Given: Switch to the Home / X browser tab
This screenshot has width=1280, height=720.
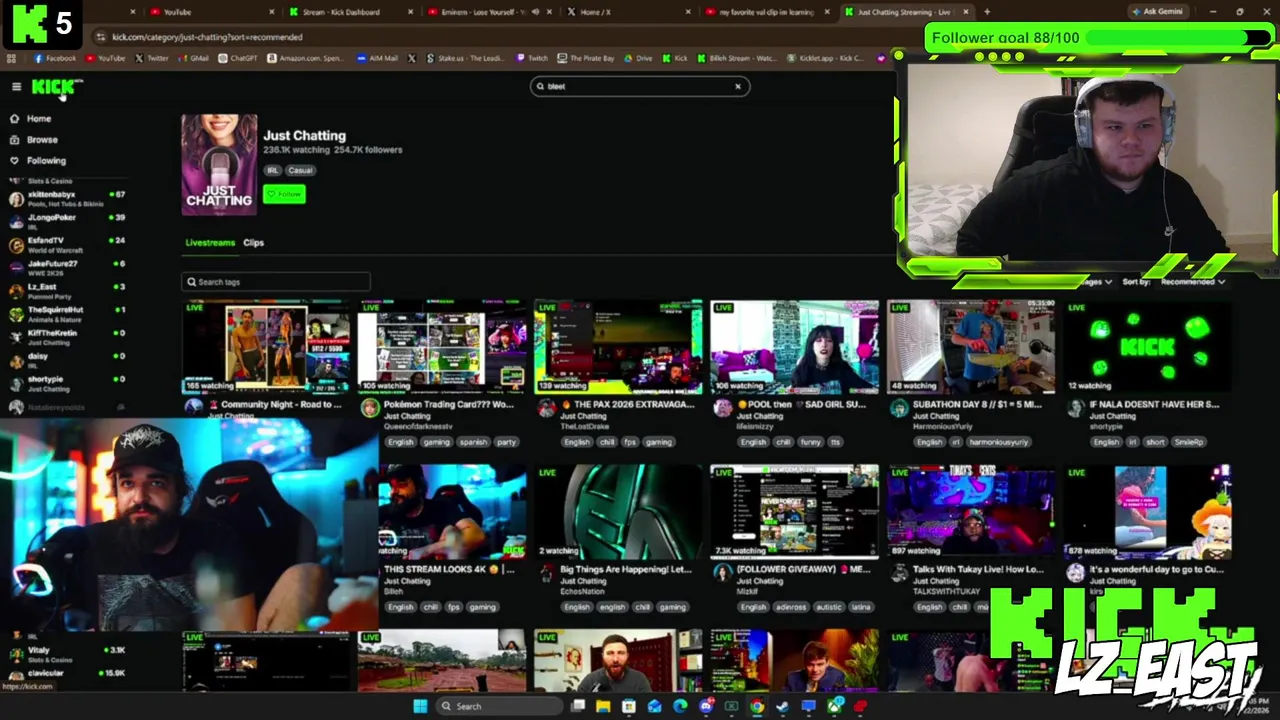Looking at the screenshot, I should coord(625,12).
